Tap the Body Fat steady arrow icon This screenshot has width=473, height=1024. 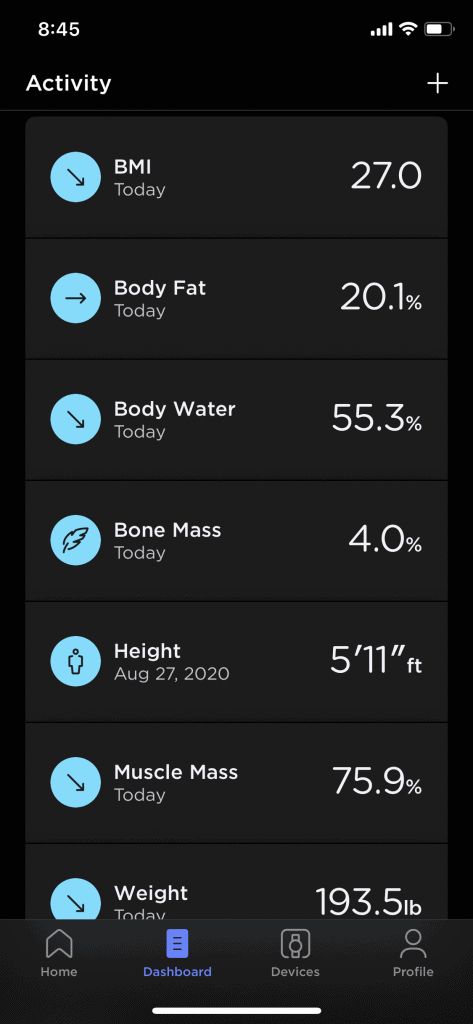tap(76, 298)
